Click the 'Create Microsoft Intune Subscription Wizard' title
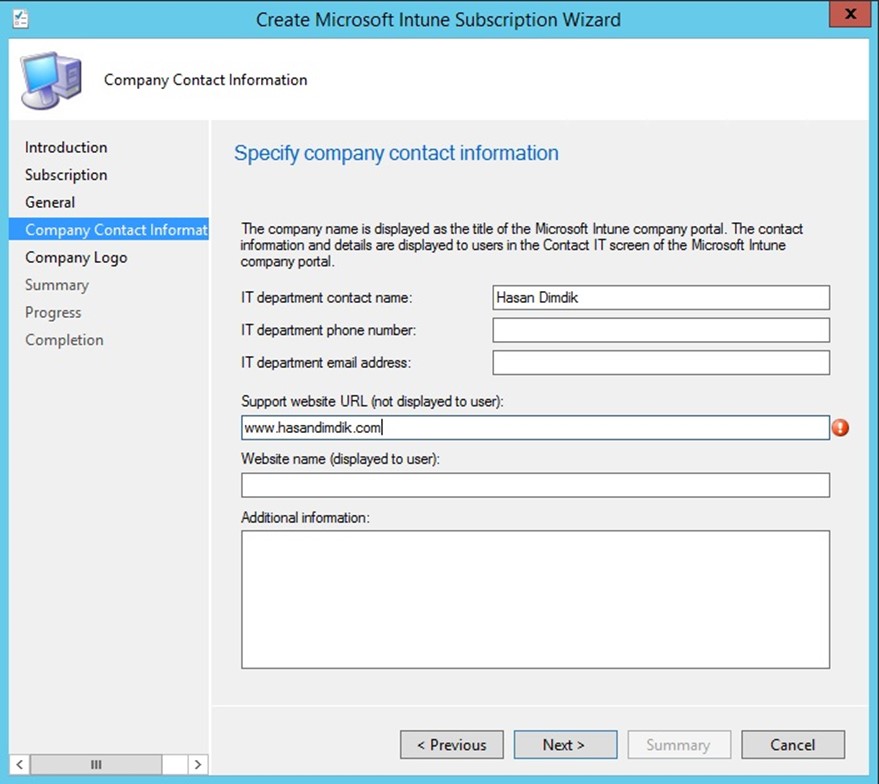The image size is (879, 784). [438, 20]
